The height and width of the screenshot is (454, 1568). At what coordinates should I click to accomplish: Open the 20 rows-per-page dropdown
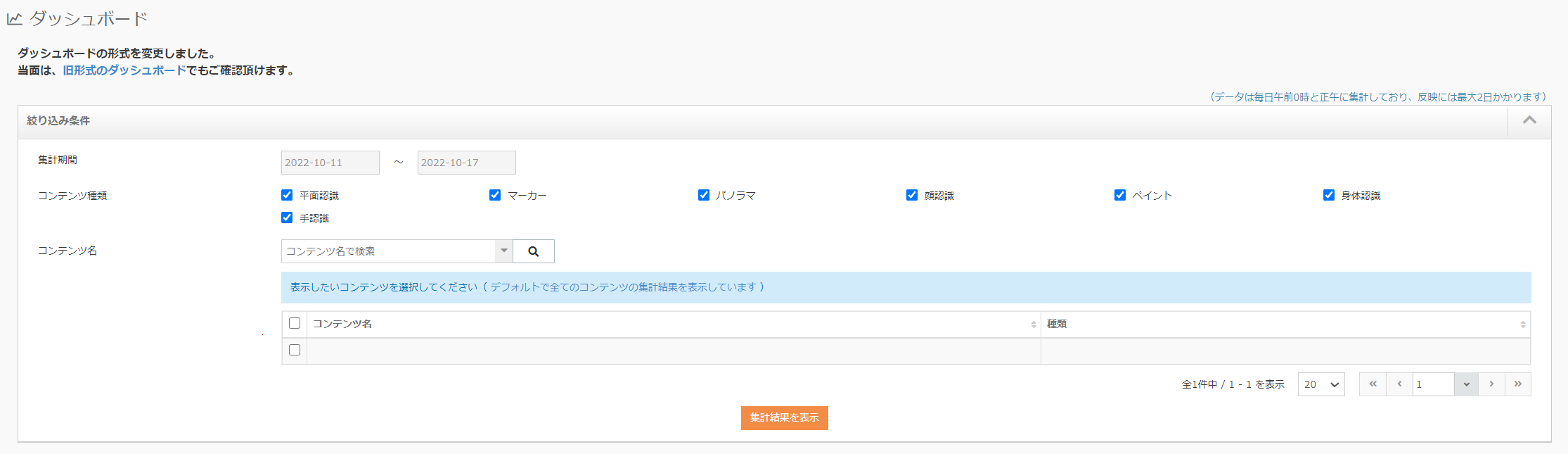pos(1321,384)
